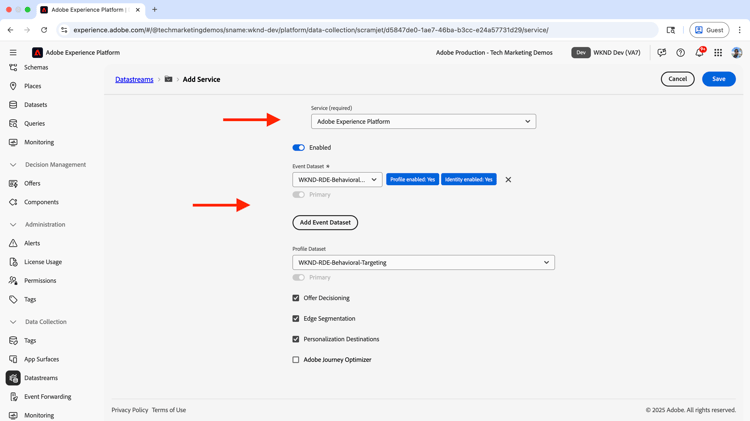Open the Event Dataset dropdown

click(x=337, y=179)
